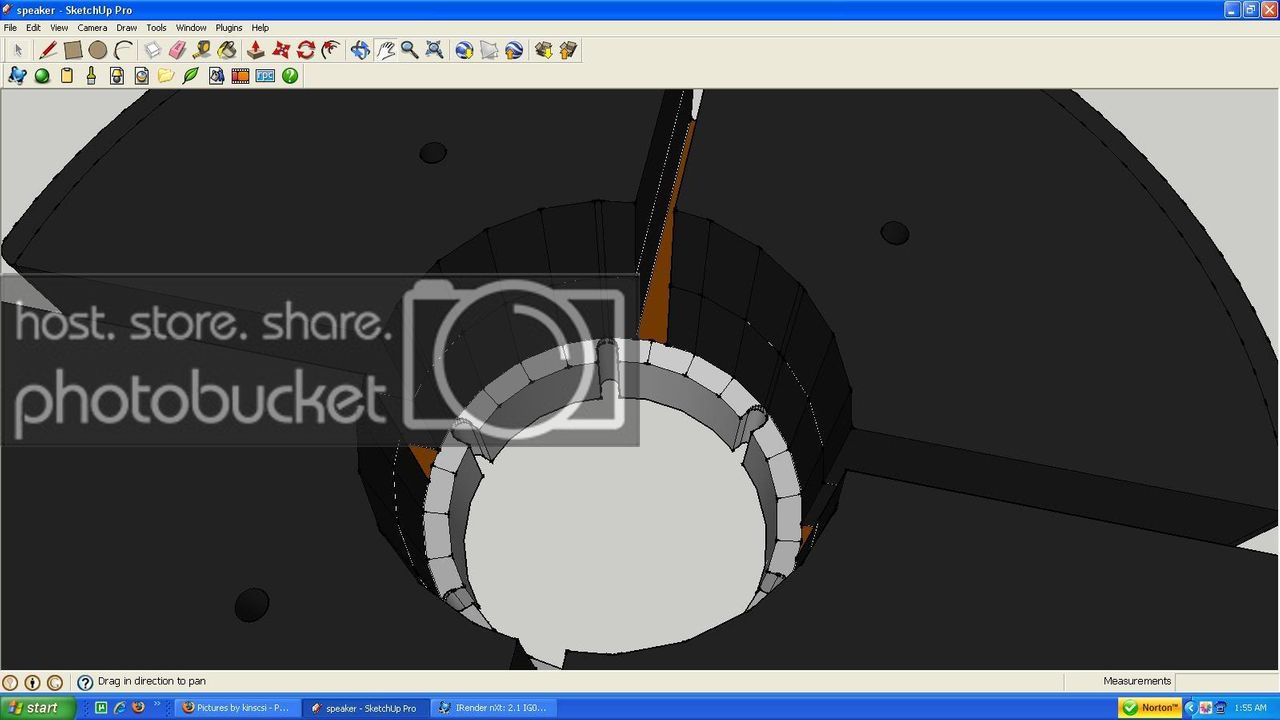Activate the Move tool
Screen dimensions: 1280x720
[x=281, y=50]
